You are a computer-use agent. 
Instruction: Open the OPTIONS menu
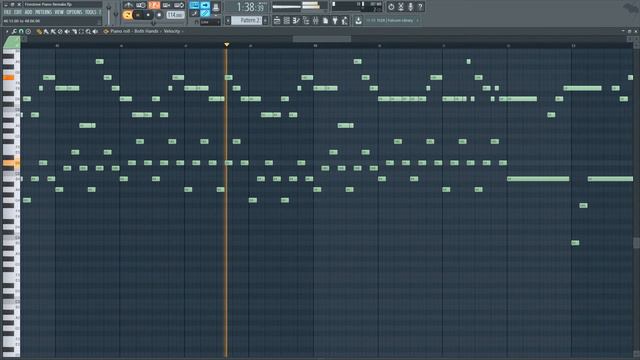(x=74, y=12)
